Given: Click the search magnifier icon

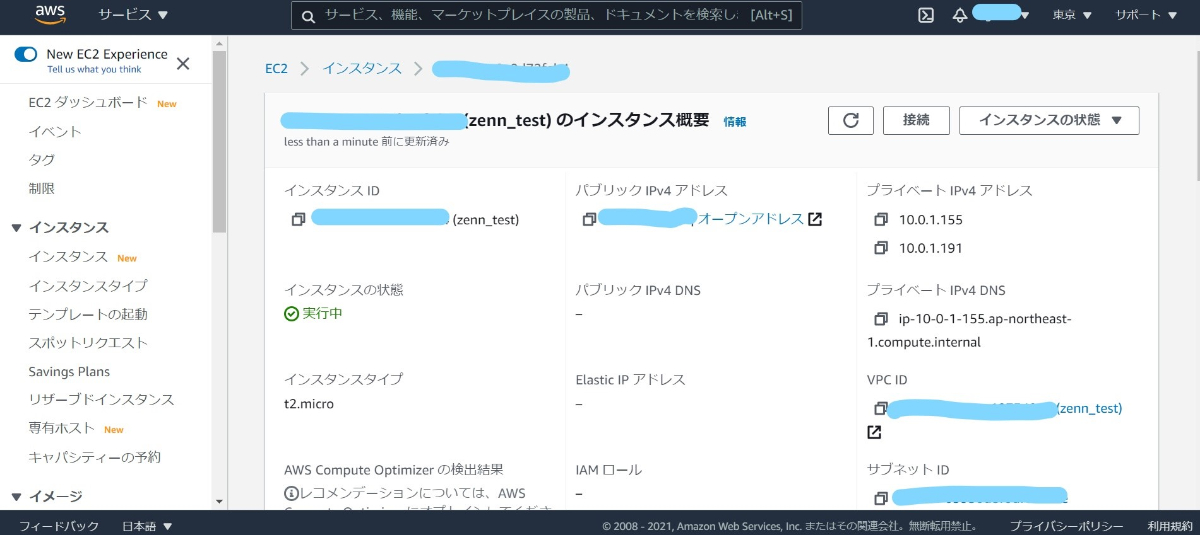Looking at the screenshot, I should (310, 16).
